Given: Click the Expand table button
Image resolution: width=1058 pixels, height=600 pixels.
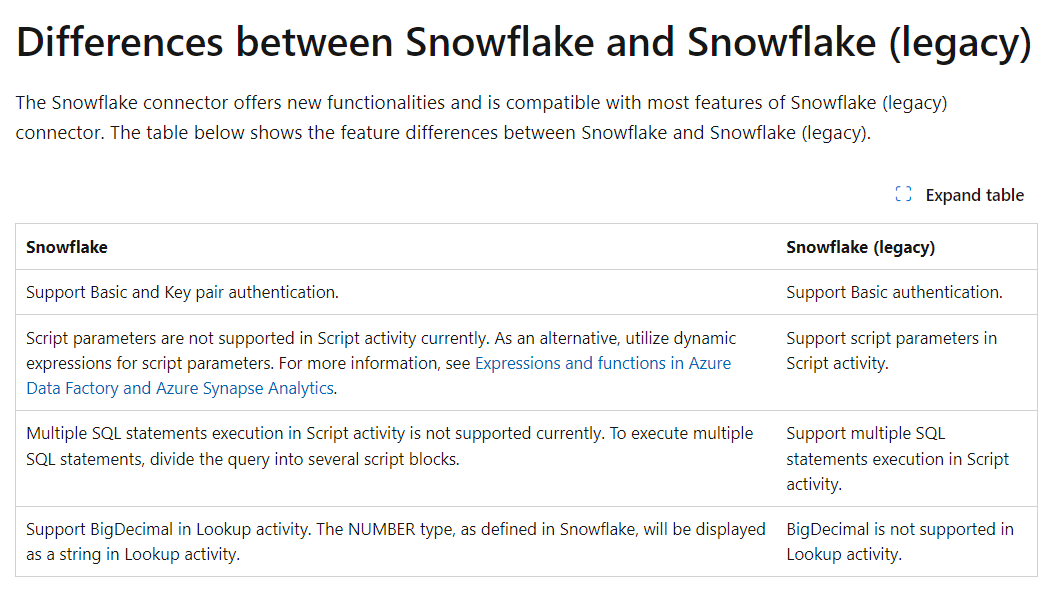Looking at the screenshot, I should (x=959, y=194).
